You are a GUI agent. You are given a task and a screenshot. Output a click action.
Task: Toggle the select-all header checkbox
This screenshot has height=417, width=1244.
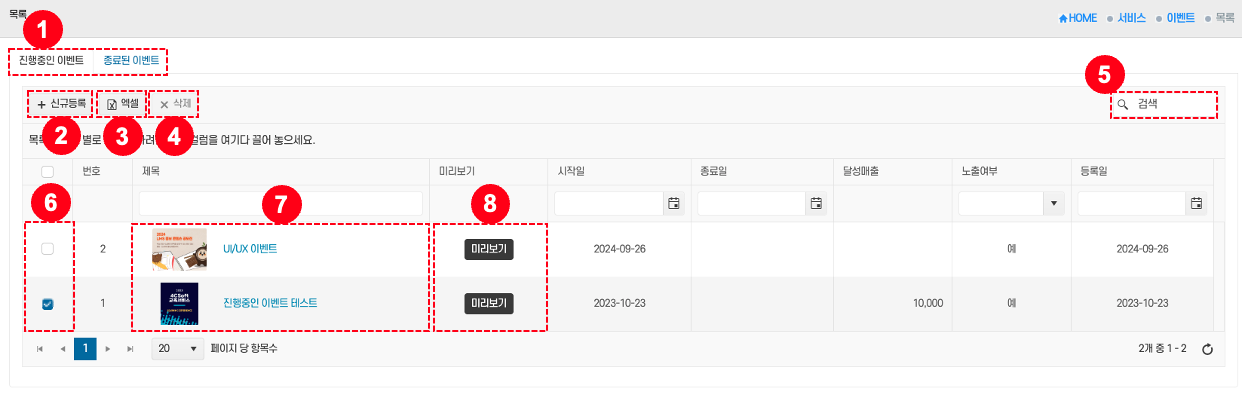47,172
